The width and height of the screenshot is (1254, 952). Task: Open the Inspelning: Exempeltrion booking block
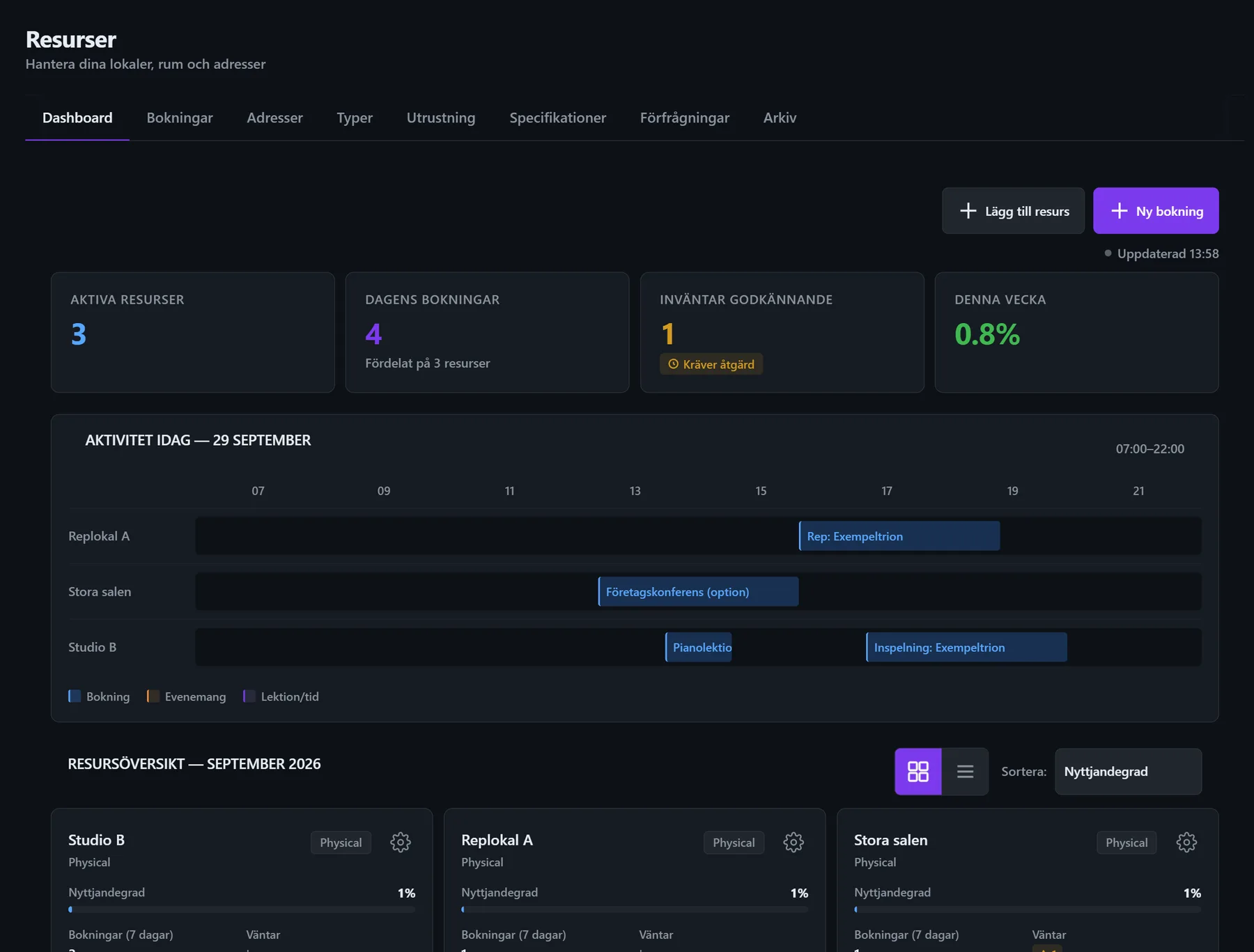coord(966,648)
